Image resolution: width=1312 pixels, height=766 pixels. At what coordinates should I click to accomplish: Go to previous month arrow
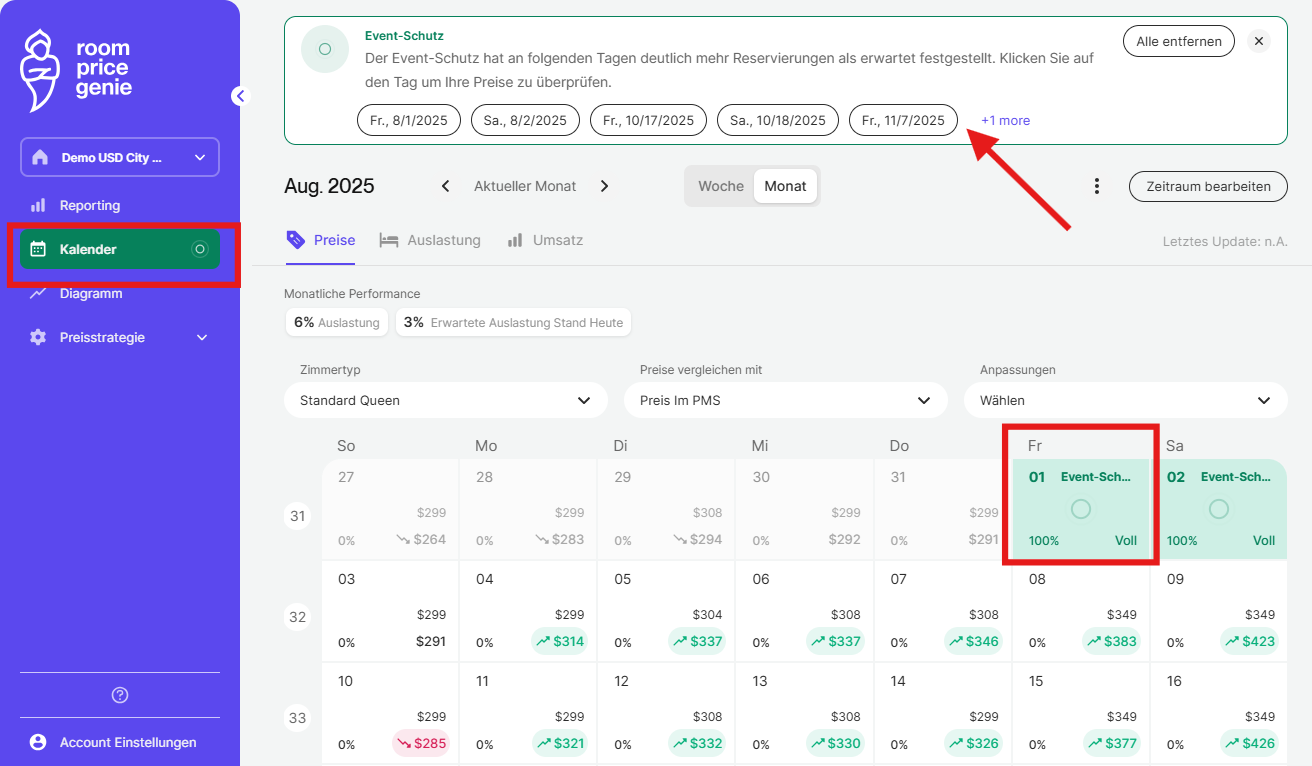tap(446, 186)
